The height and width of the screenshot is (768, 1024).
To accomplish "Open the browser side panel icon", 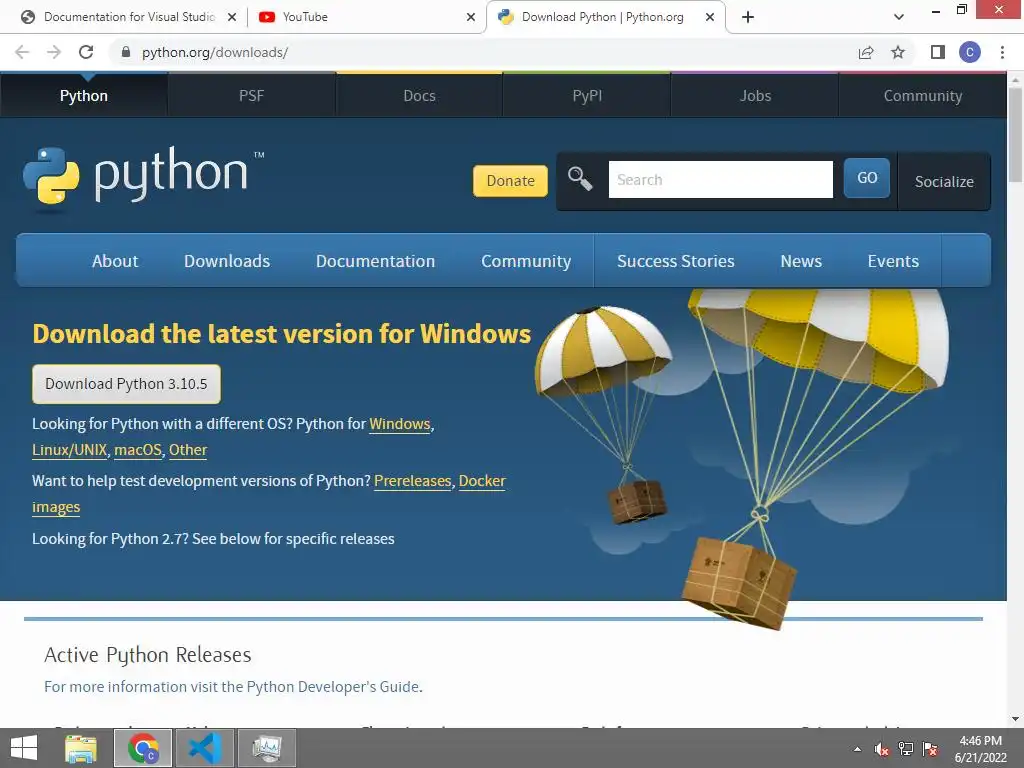I will 938,52.
